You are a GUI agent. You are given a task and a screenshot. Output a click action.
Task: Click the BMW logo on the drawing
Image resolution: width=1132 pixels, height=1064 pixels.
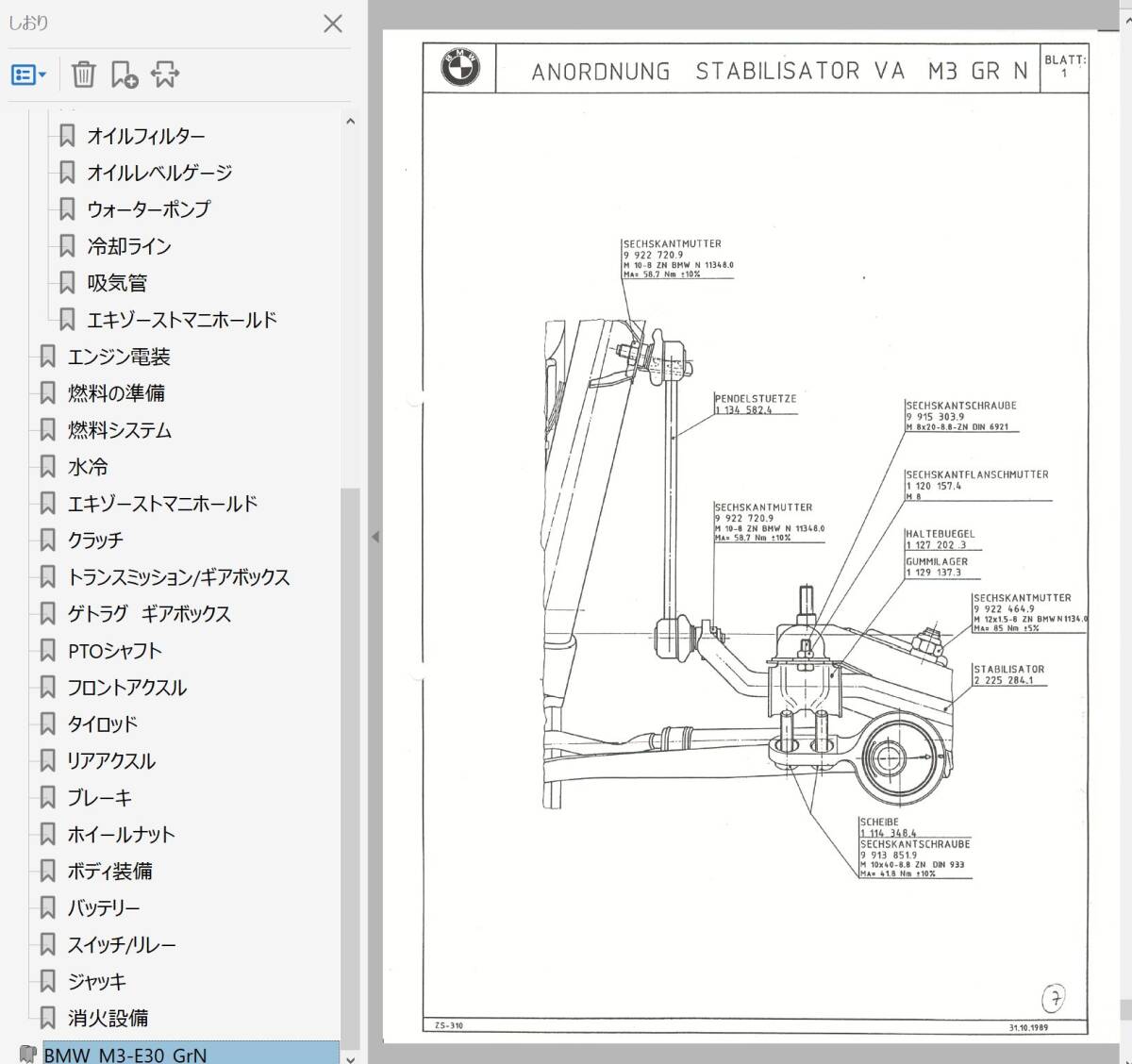click(x=460, y=68)
